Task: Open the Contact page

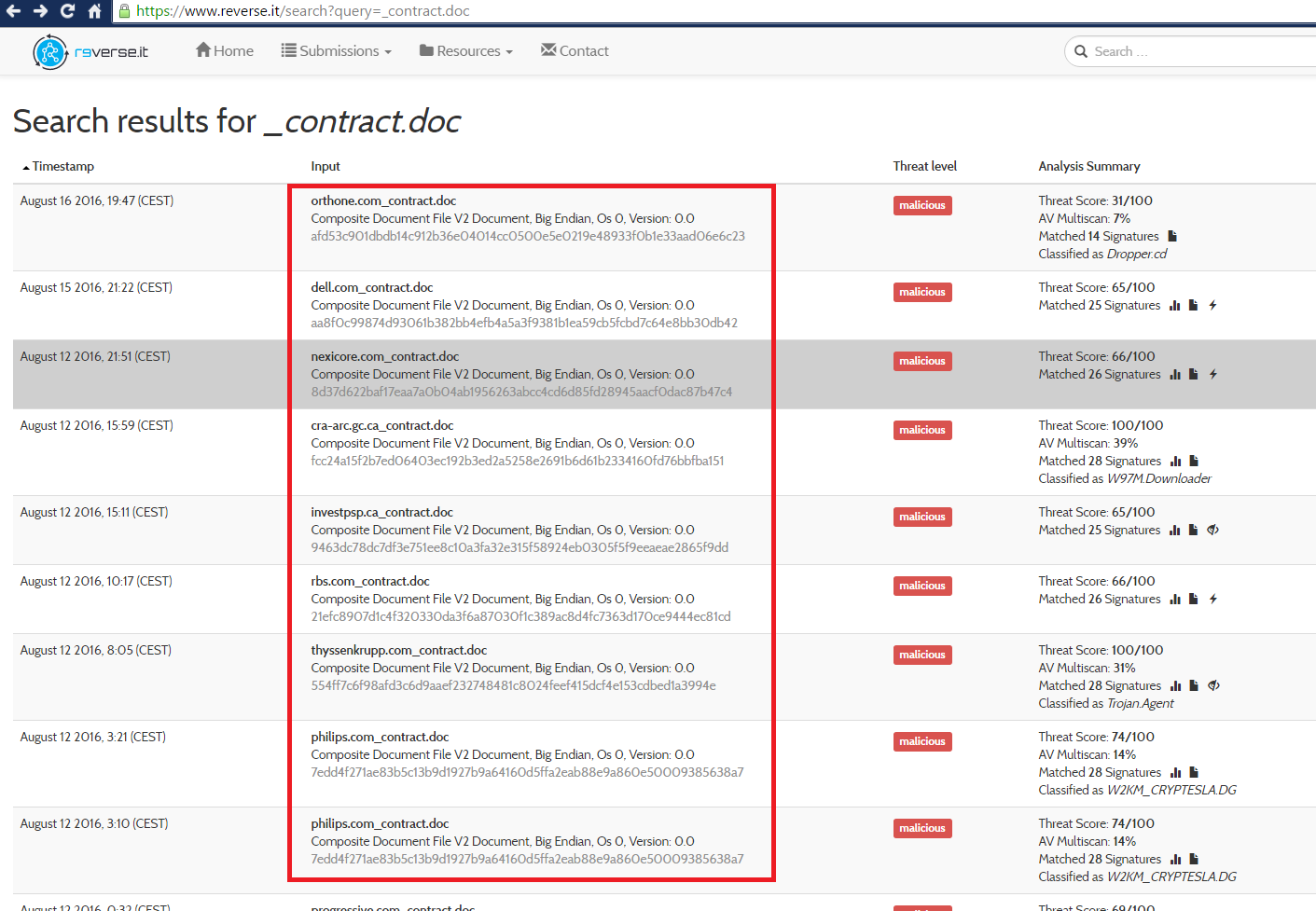Action: coord(575,51)
